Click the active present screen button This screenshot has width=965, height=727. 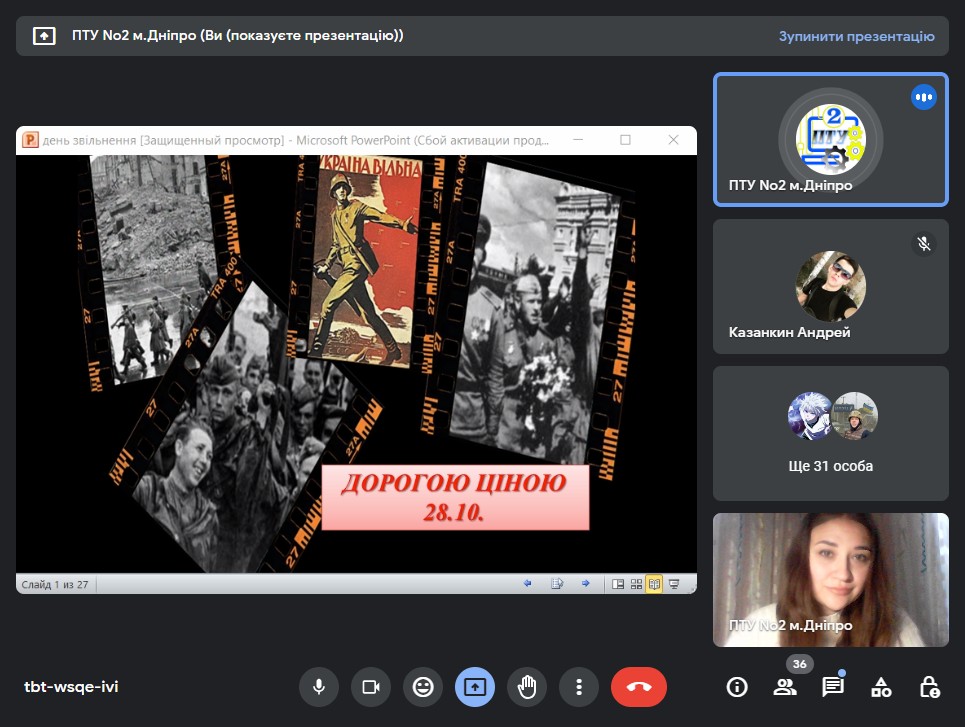click(474, 687)
